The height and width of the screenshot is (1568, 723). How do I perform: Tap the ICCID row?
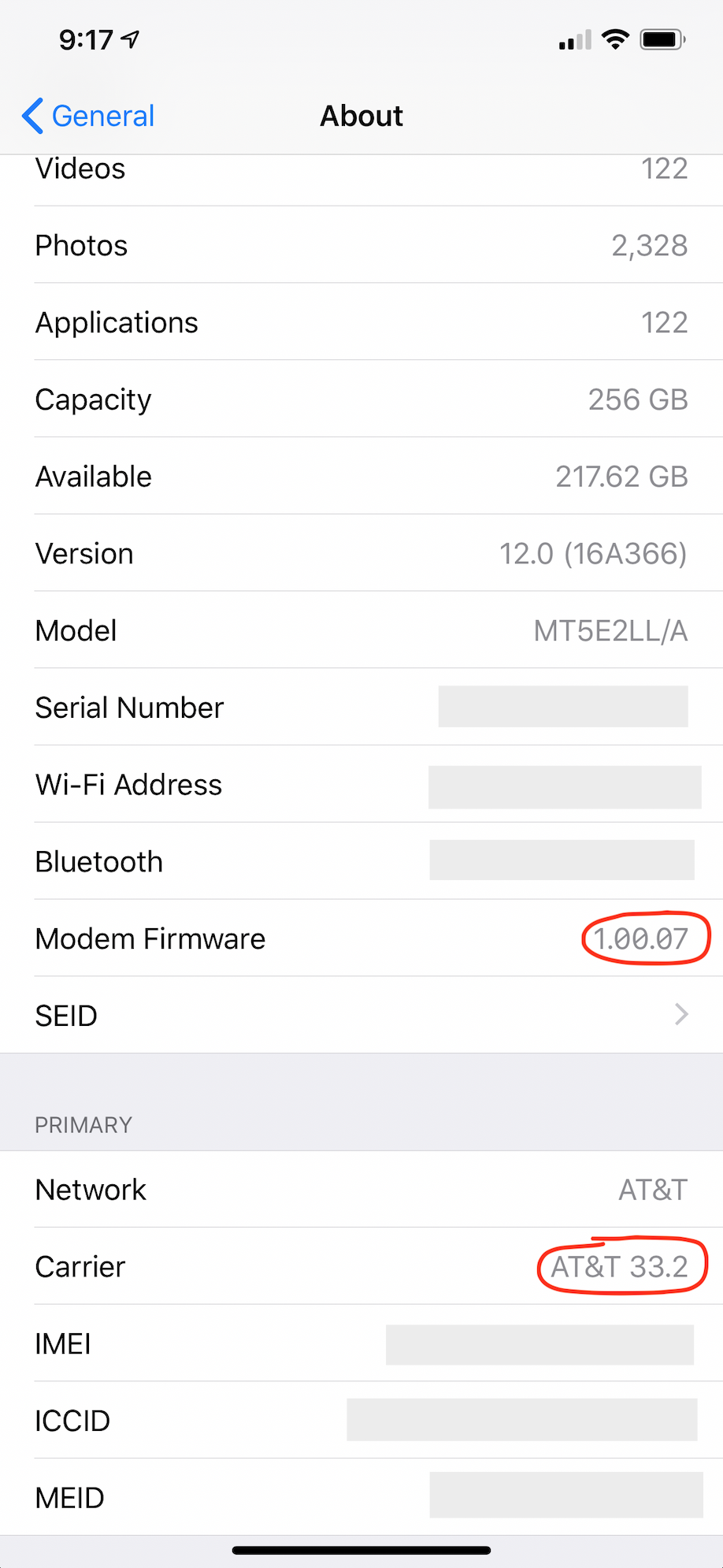pos(361,1421)
